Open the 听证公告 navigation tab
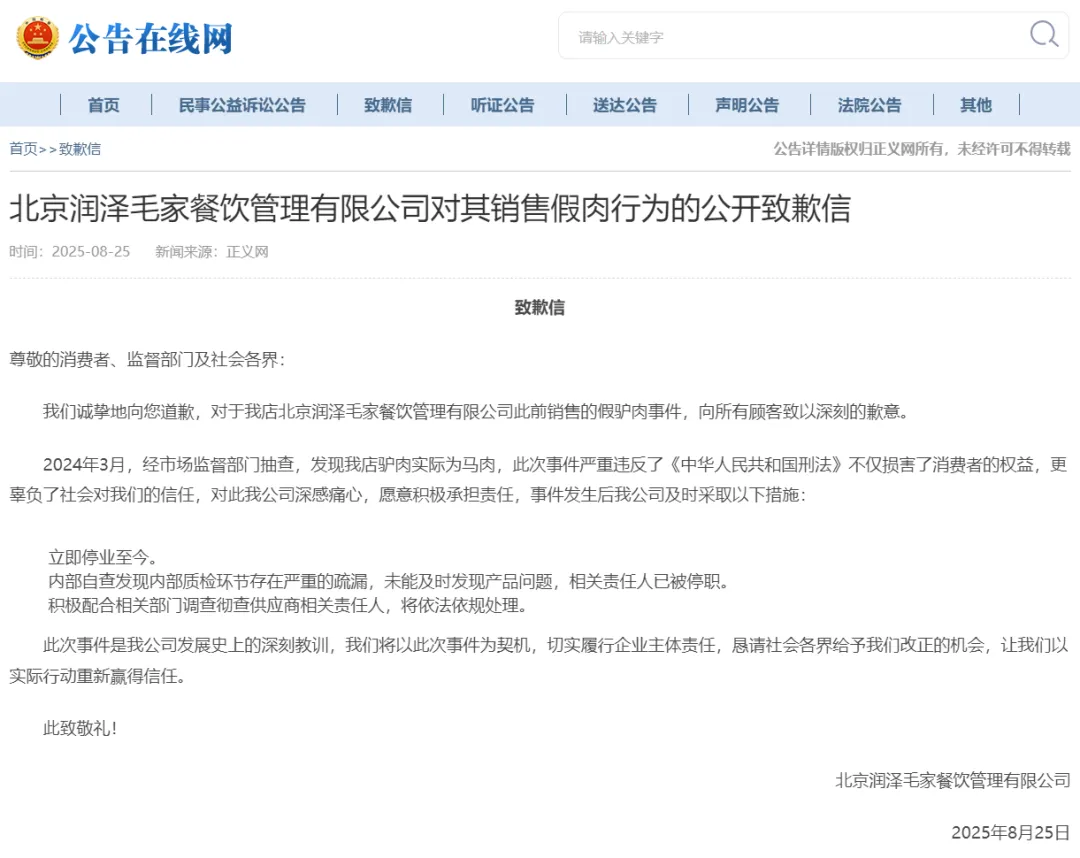This screenshot has height=858, width=1080. pos(502,105)
